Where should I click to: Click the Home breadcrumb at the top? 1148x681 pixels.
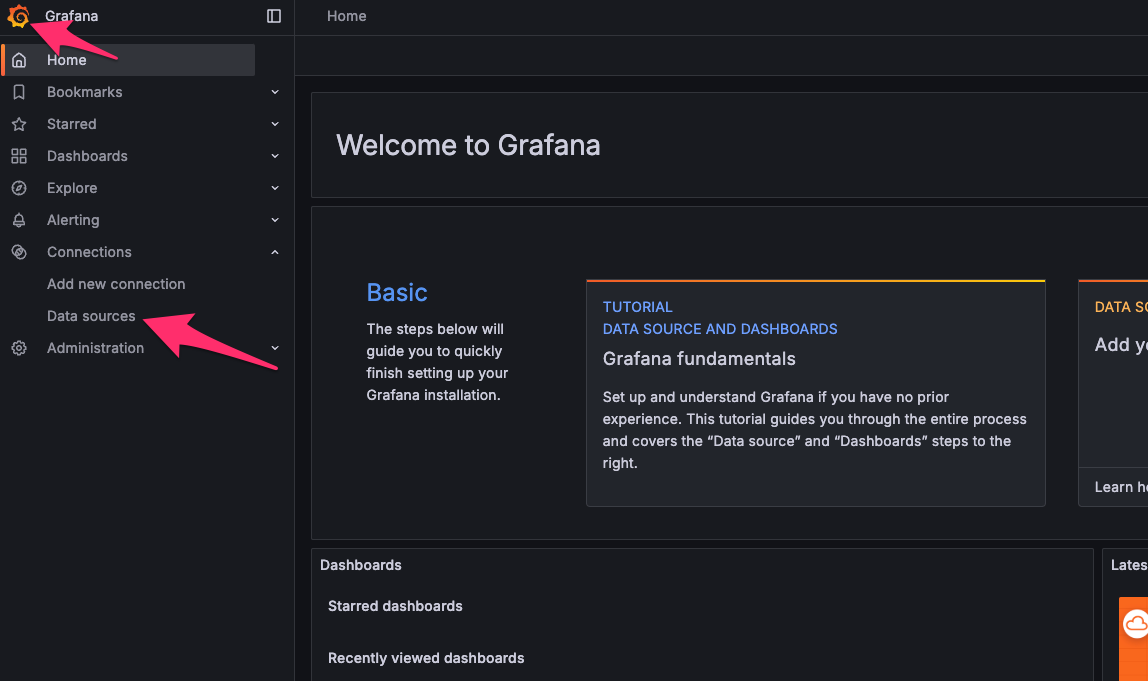346,16
